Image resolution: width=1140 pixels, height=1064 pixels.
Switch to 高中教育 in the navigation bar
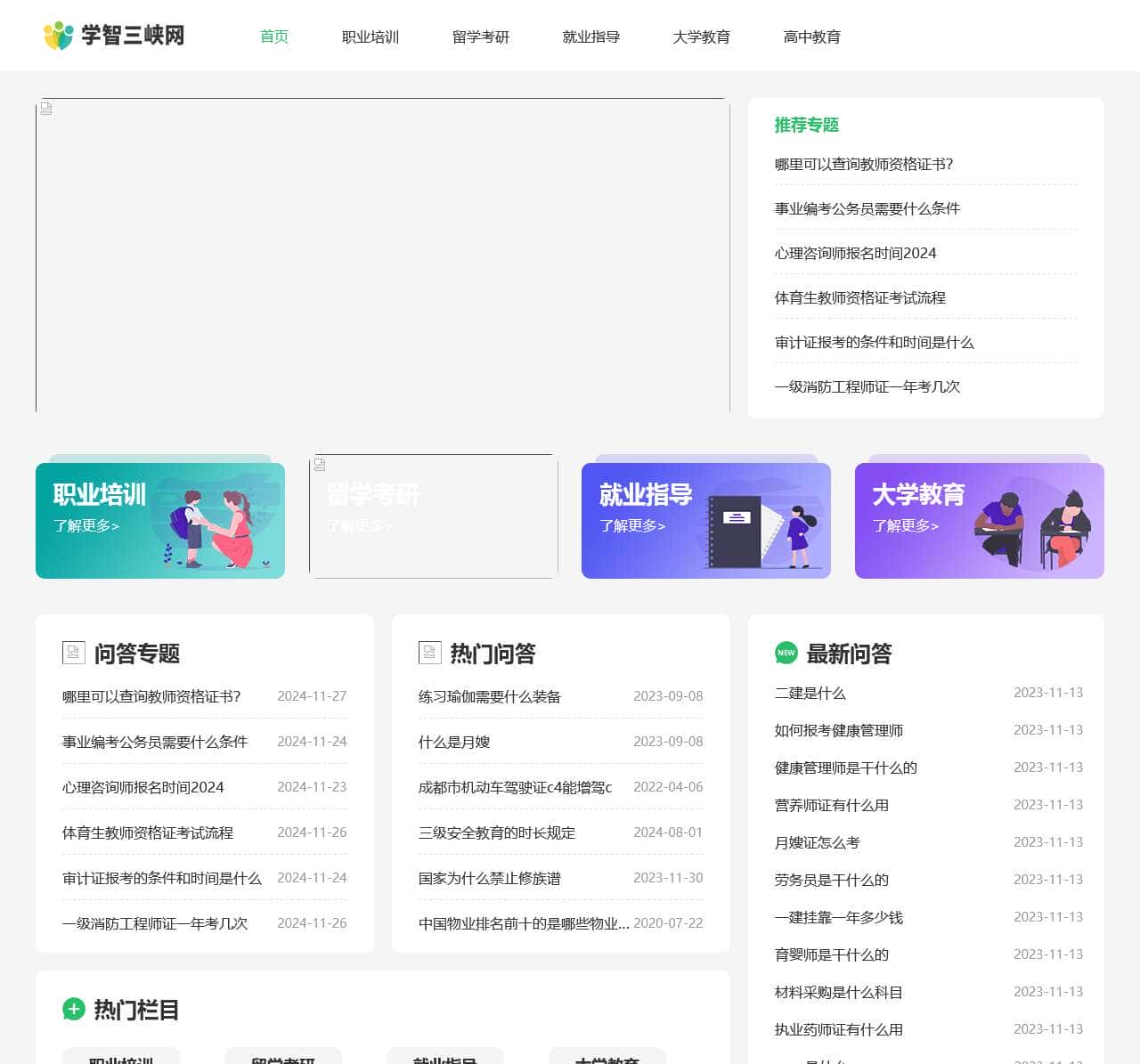(x=811, y=37)
